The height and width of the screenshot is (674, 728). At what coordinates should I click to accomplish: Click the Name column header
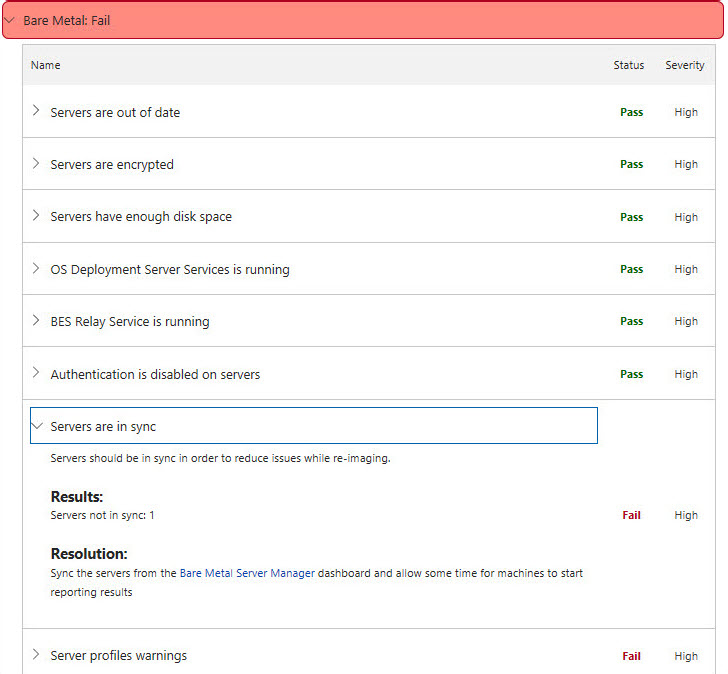coord(46,65)
